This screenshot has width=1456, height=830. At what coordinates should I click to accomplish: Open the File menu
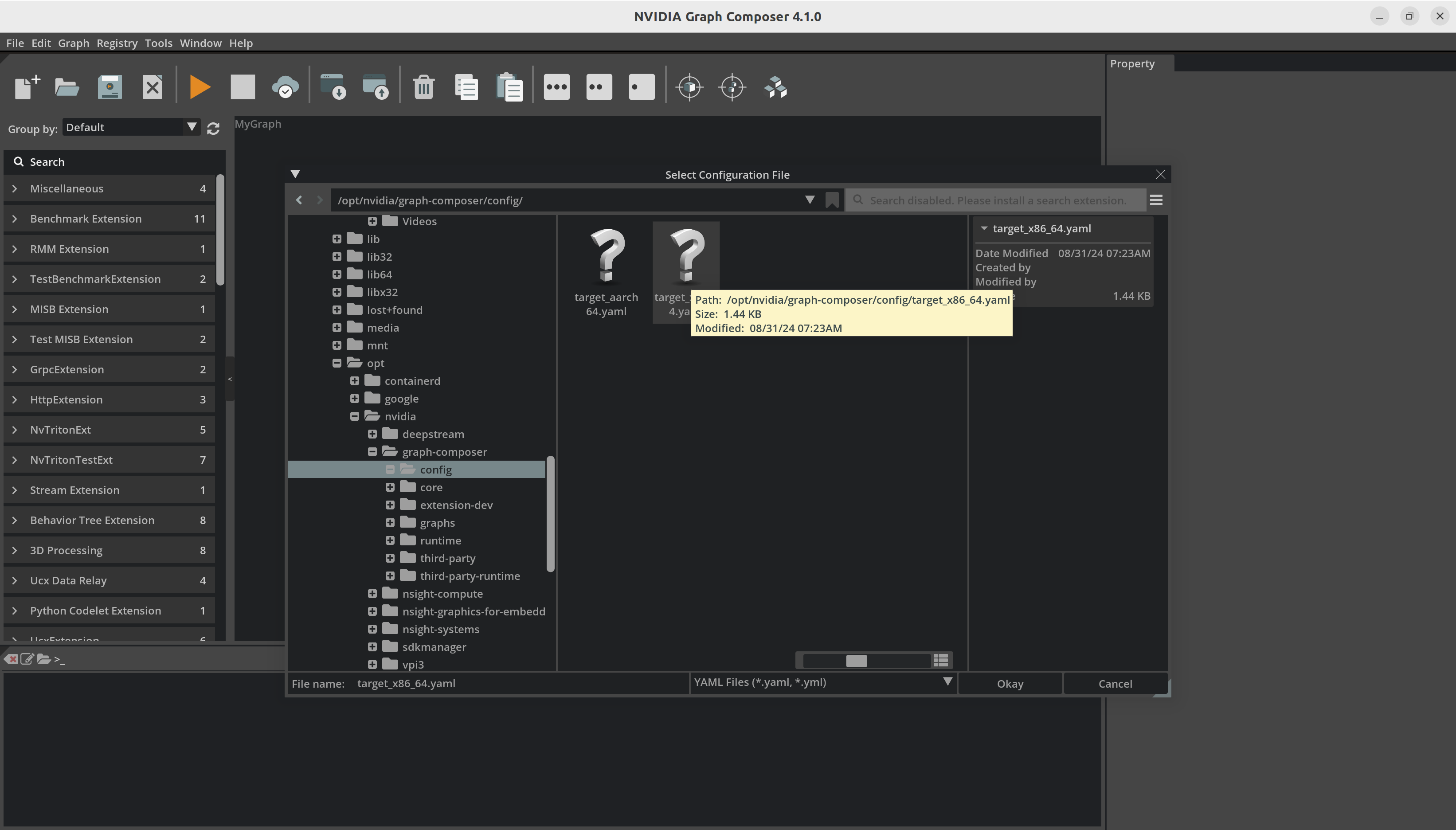click(15, 43)
